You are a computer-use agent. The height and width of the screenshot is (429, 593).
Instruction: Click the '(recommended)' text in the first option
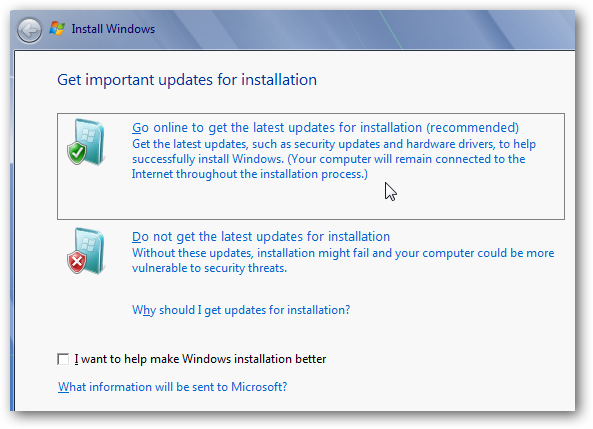[x=472, y=128]
